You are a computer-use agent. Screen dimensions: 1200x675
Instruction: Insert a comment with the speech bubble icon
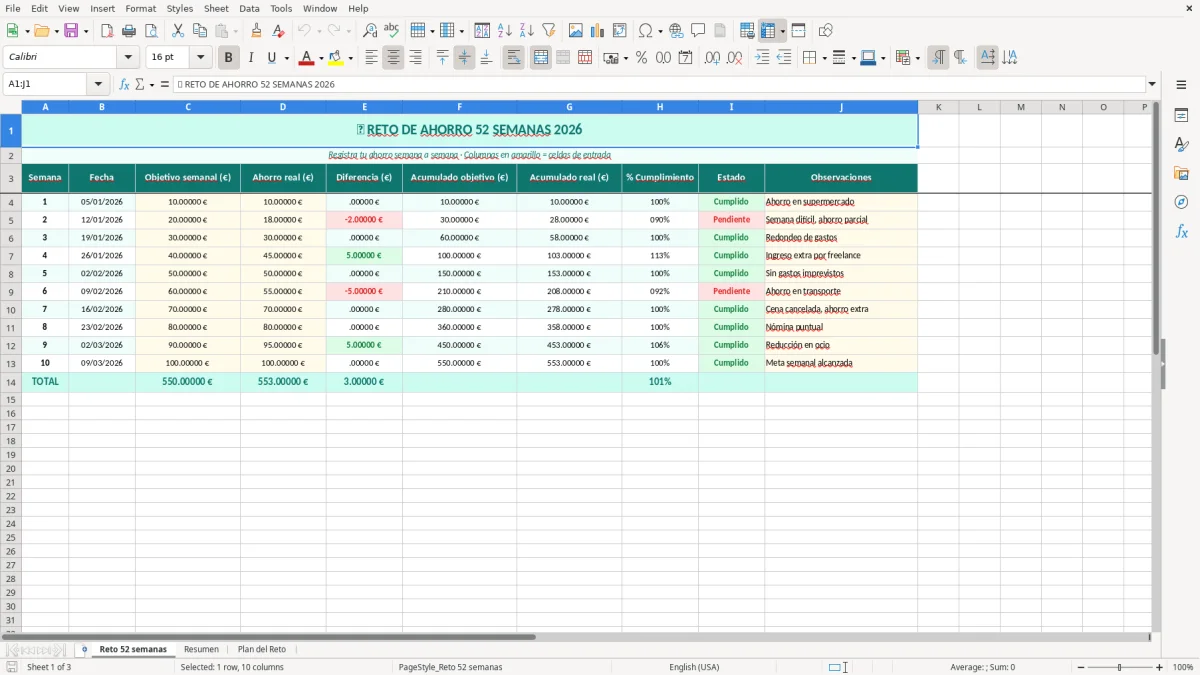click(699, 31)
